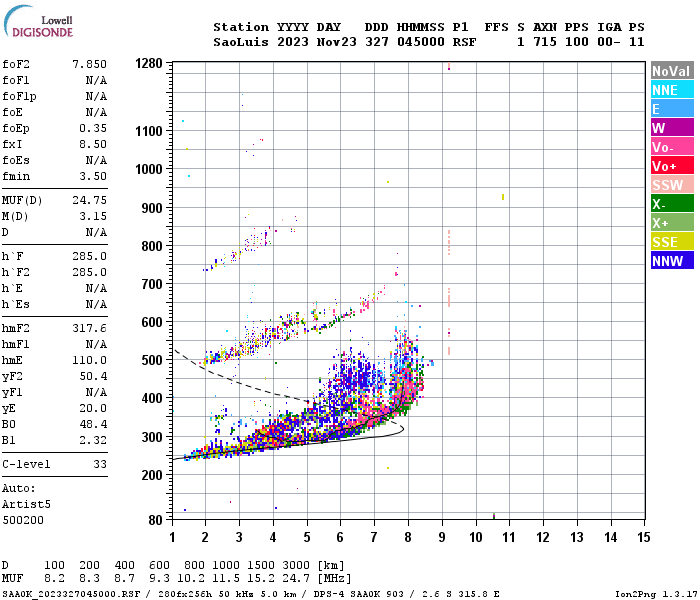Click the DPS-4 instrument label in footer

tap(330, 594)
